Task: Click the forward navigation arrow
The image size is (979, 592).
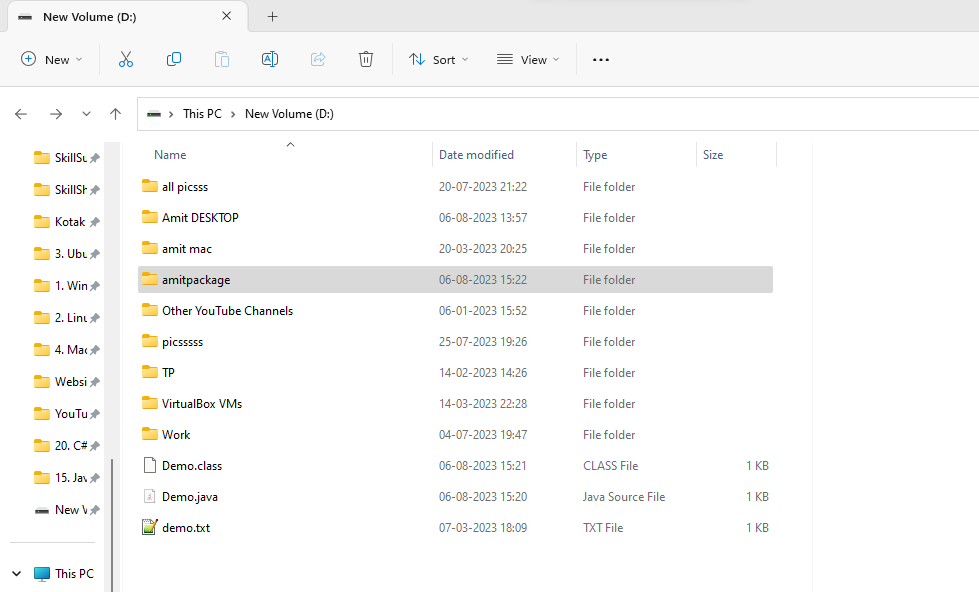Action: click(56, 114)
